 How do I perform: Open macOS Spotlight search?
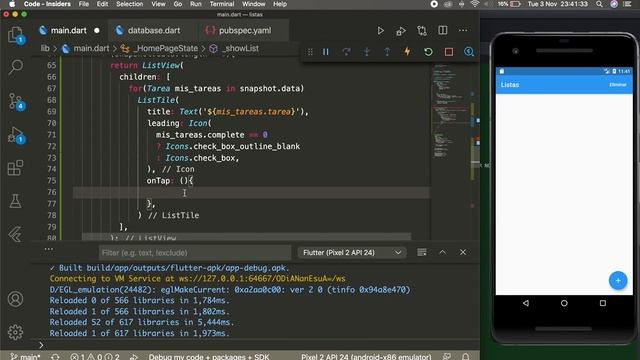(599, 4)
